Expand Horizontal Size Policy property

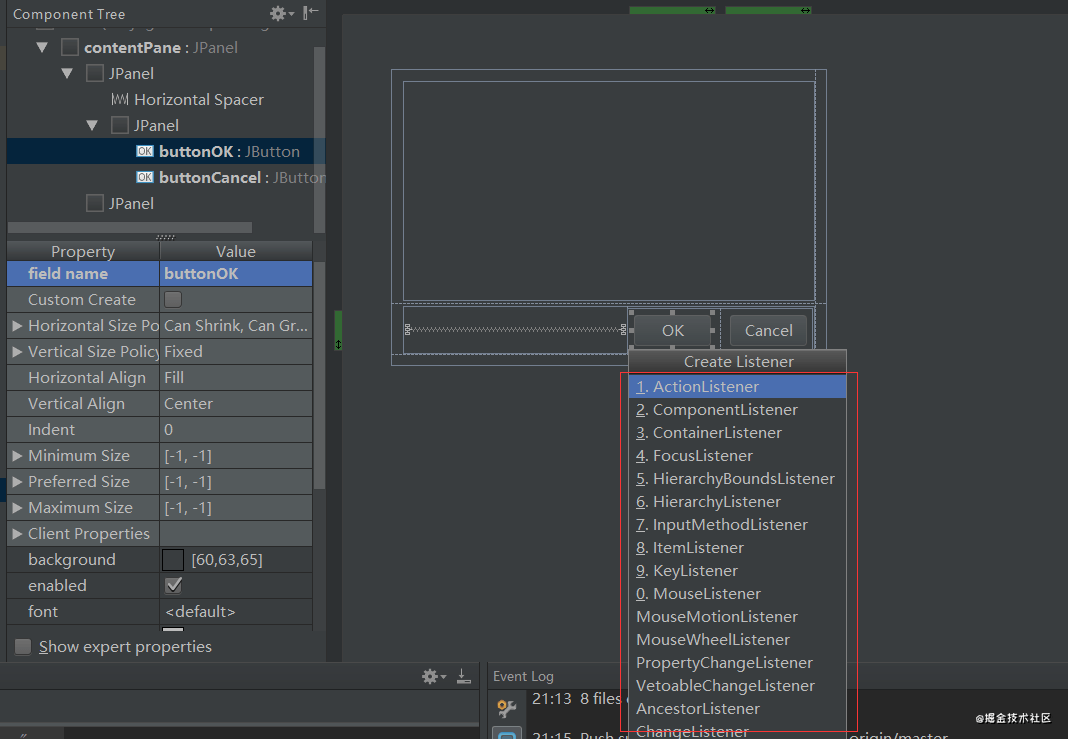18,326
